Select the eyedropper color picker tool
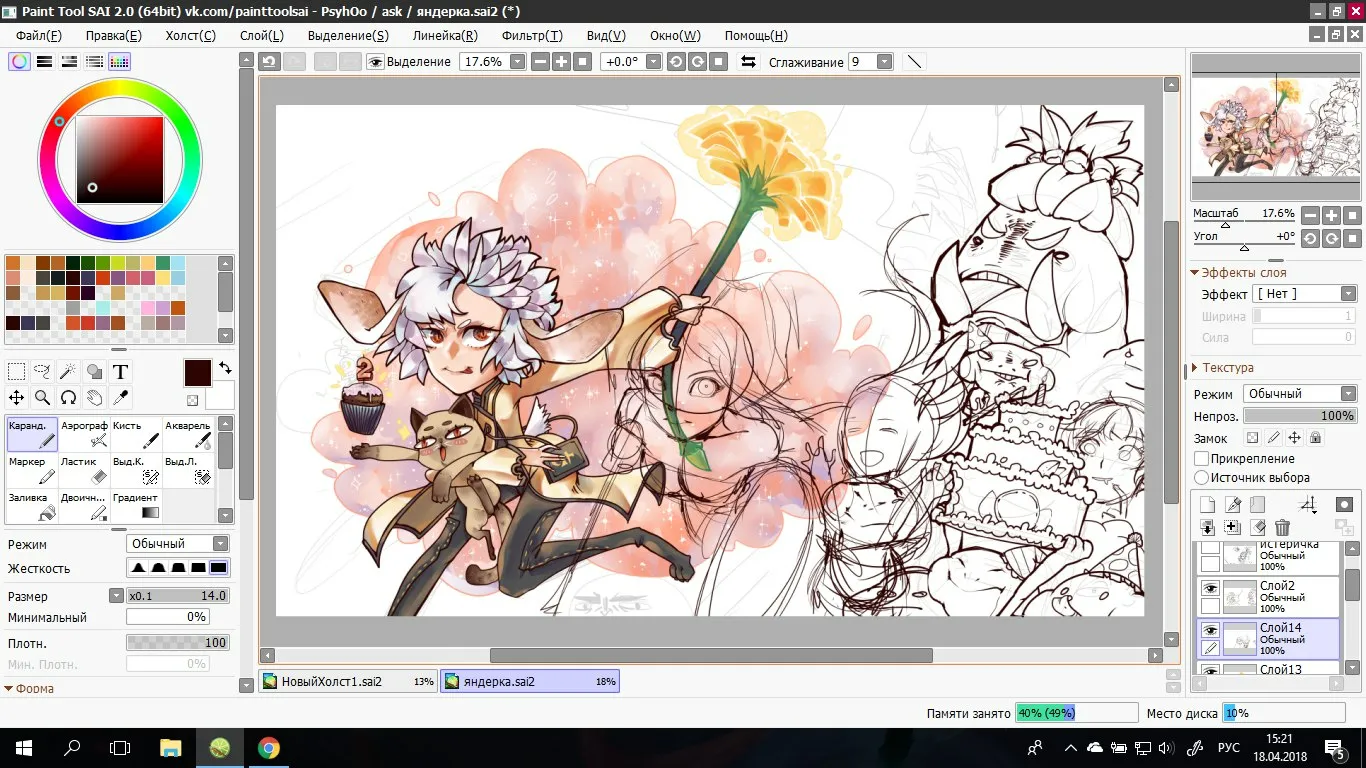The height and width of the screenshot is (768, 1366). tap(120, 398)
